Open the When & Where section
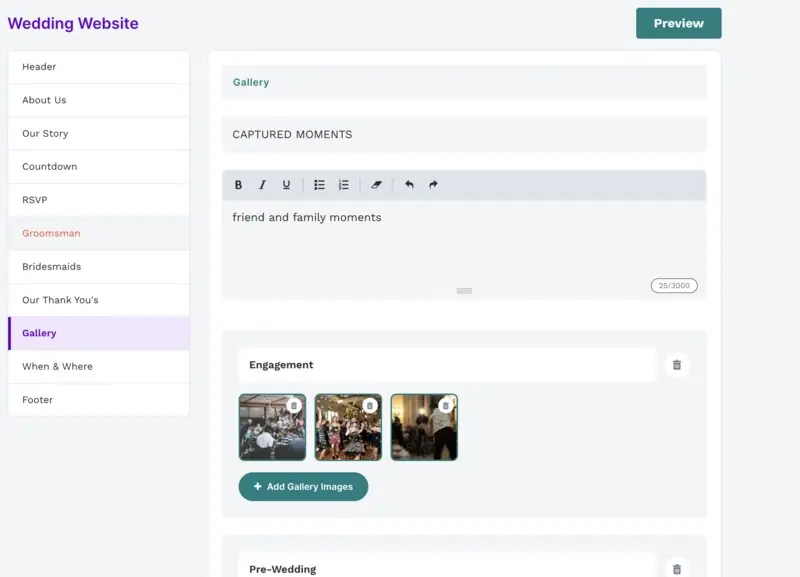The width and height of the screenshot is (800, 577). (x=99, y=366)
